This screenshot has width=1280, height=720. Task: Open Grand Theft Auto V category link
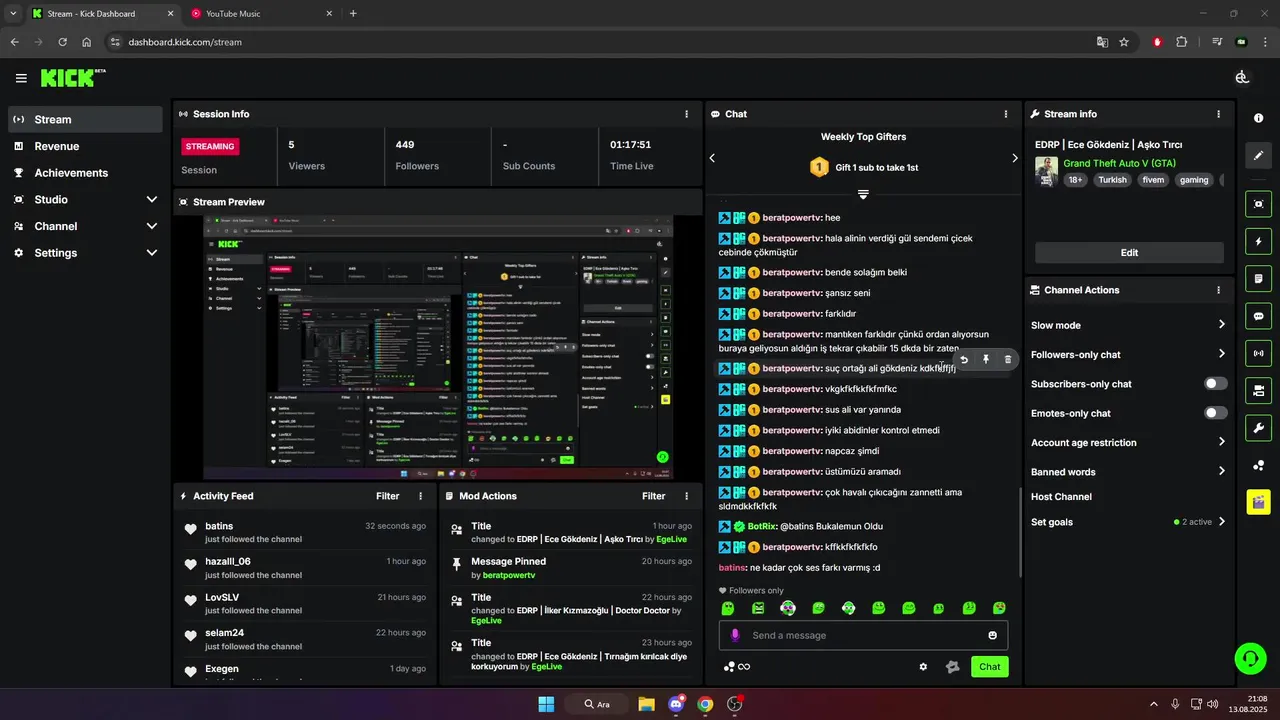click(1119, 163)
